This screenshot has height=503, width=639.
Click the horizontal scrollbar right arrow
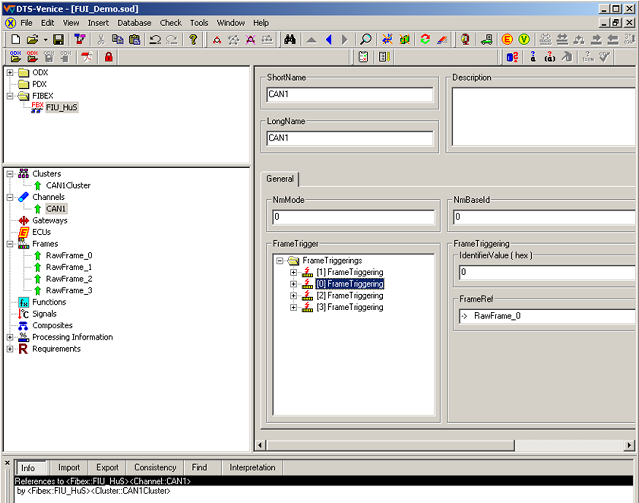click(x=630, y=445)
